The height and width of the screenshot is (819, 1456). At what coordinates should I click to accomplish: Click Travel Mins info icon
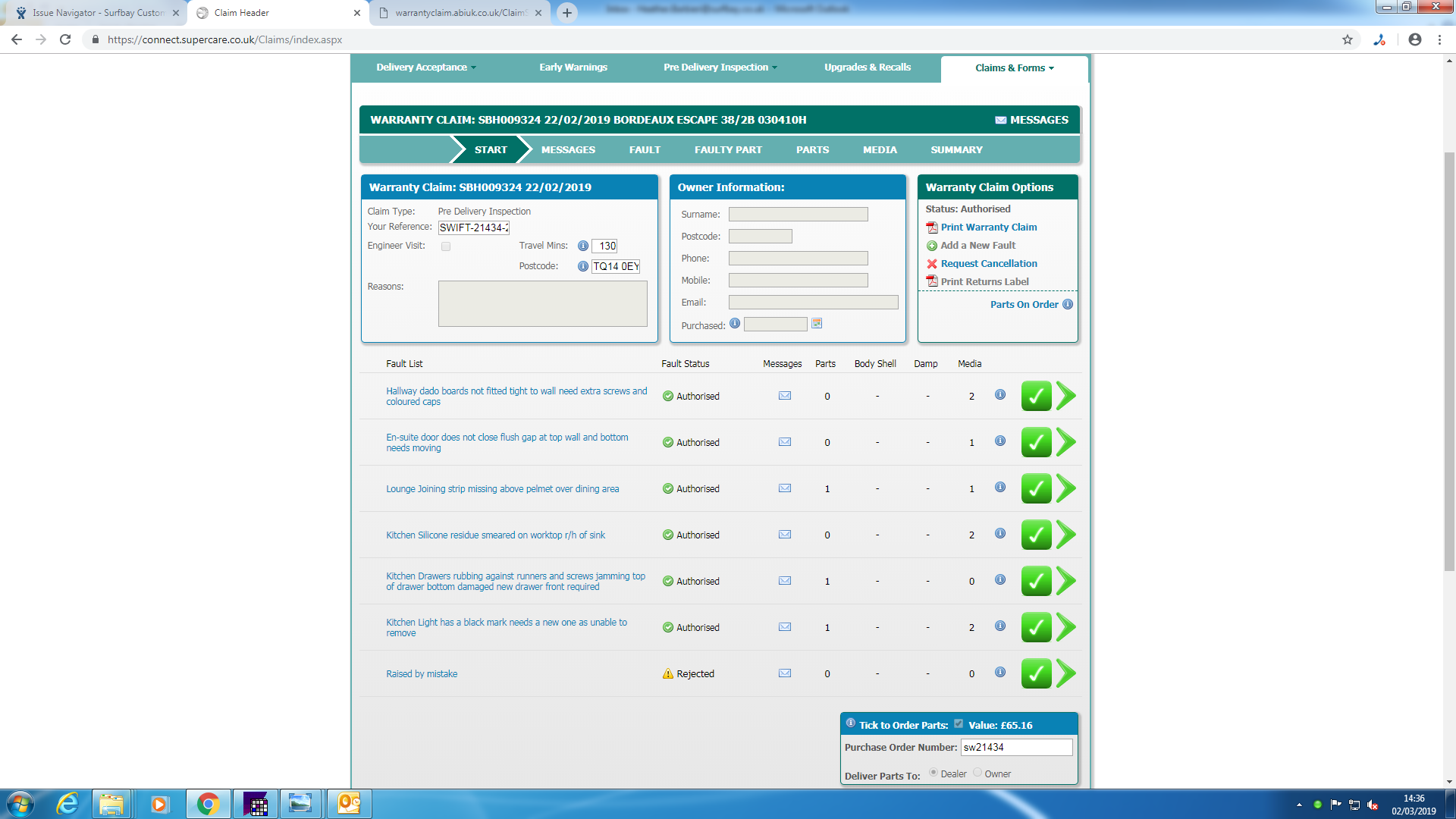(583, 246)
